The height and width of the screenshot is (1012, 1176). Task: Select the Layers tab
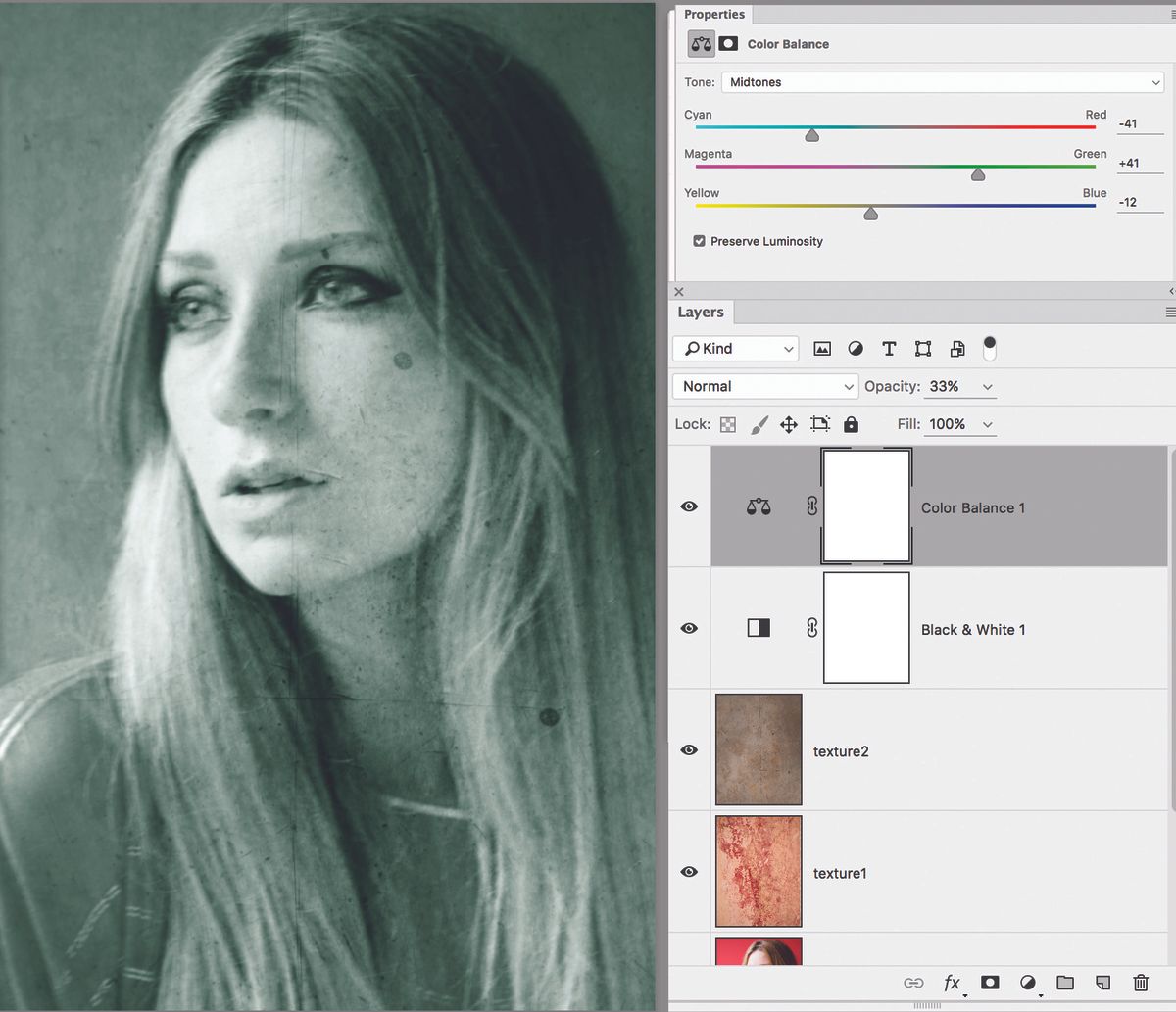701,312
